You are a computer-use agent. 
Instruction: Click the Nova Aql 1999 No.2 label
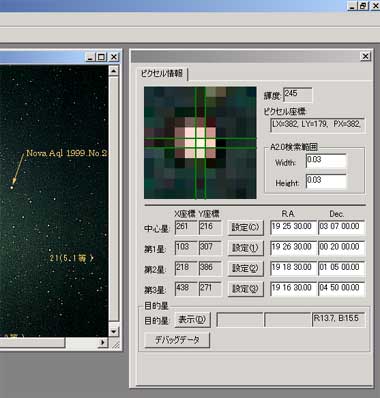coord(67,153)
